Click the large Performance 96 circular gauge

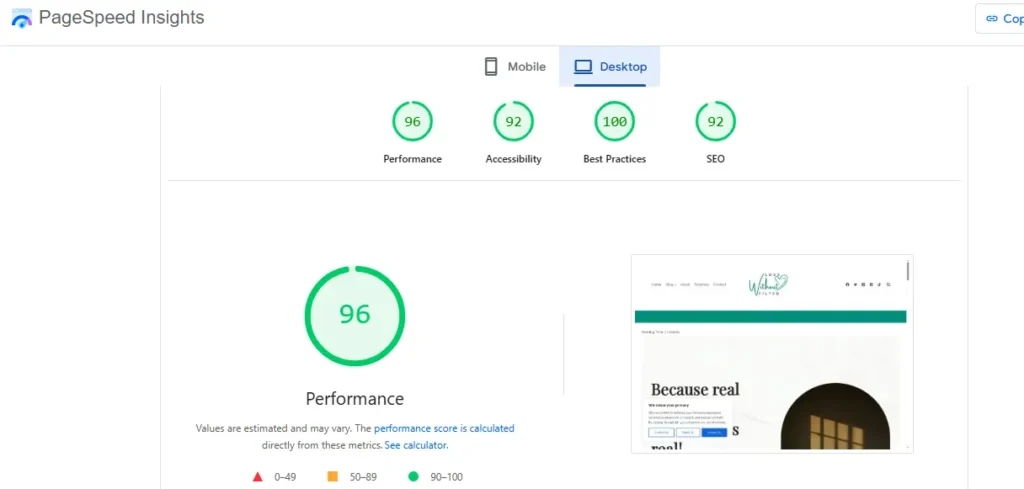[354, 315]
